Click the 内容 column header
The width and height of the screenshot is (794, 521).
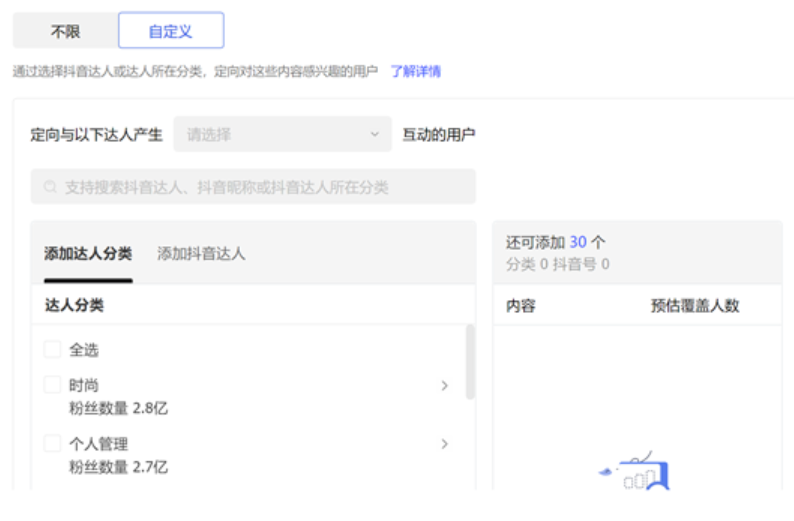click(x=521, y=305)
